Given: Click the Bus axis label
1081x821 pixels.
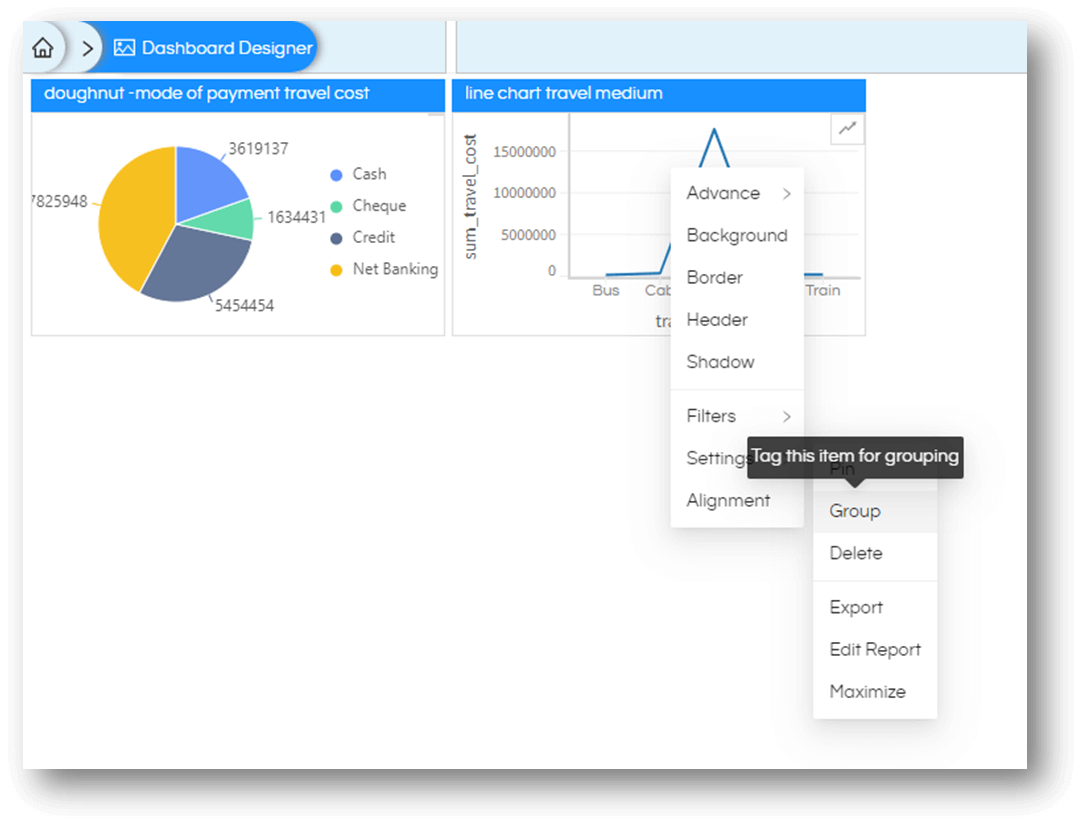Looking at the screenshot, I should click(x=605, y=290).
